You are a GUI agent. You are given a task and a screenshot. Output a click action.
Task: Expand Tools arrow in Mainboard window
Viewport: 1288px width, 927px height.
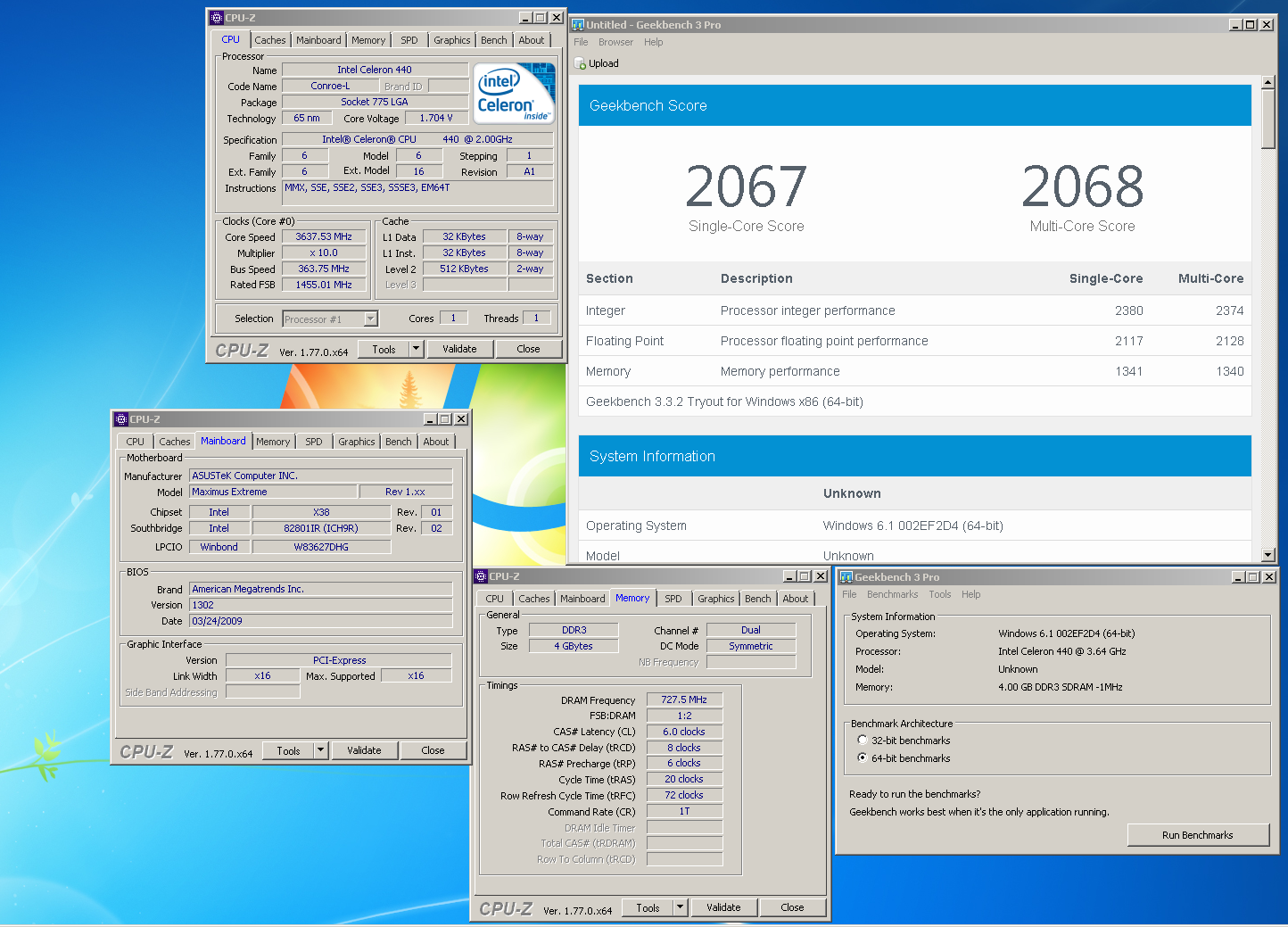(321, 750)
